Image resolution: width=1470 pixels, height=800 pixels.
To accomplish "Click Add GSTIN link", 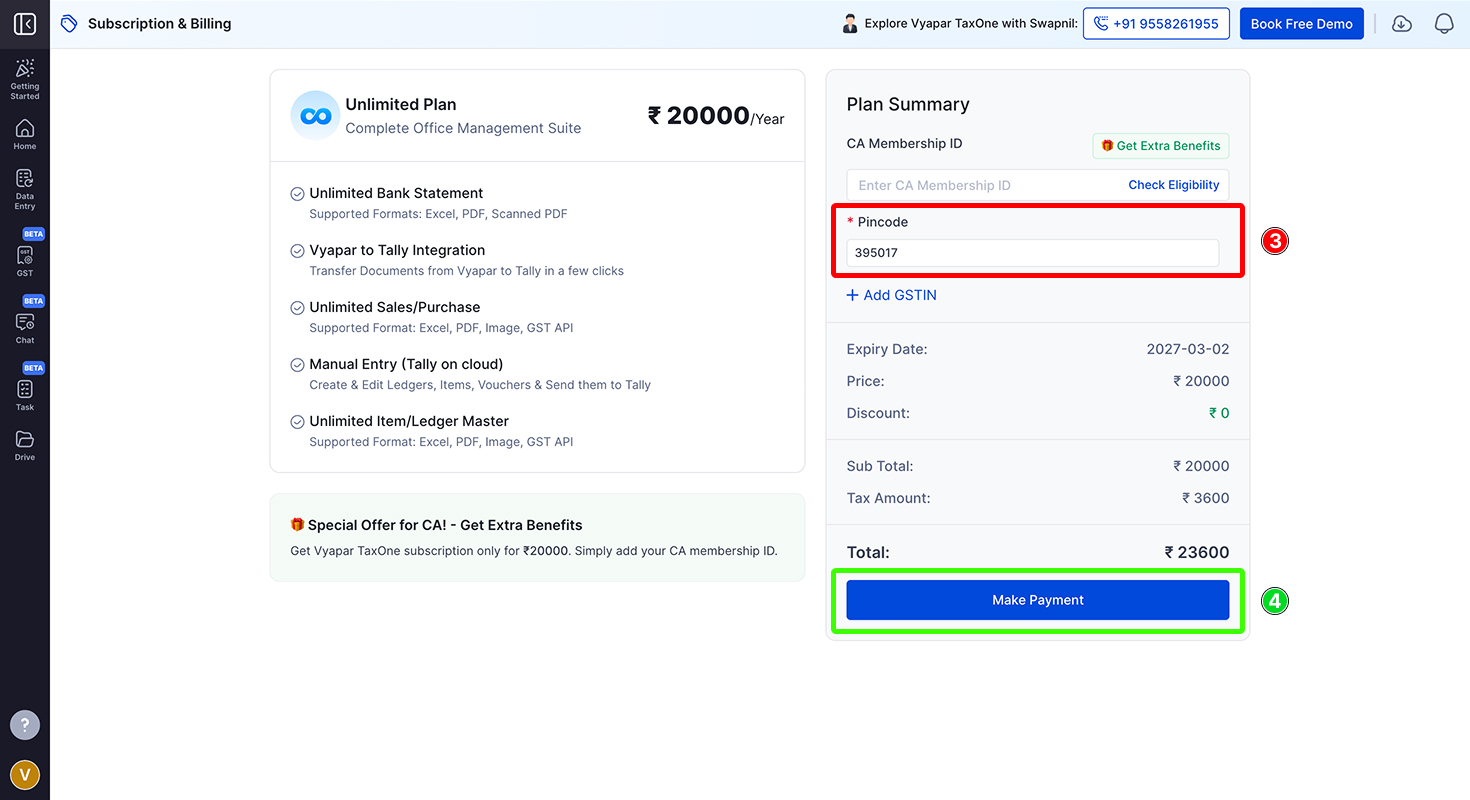I will 891,295.
